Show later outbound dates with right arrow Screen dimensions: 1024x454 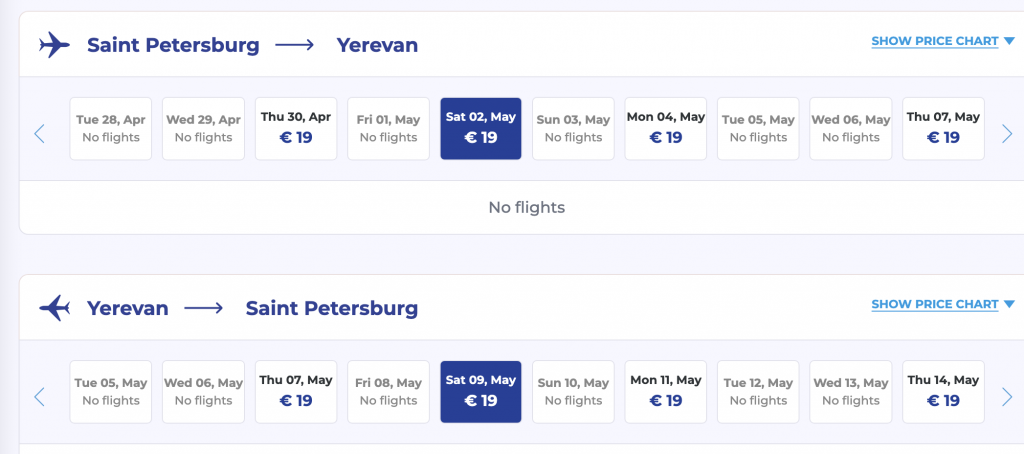(x=1007, y=133)
